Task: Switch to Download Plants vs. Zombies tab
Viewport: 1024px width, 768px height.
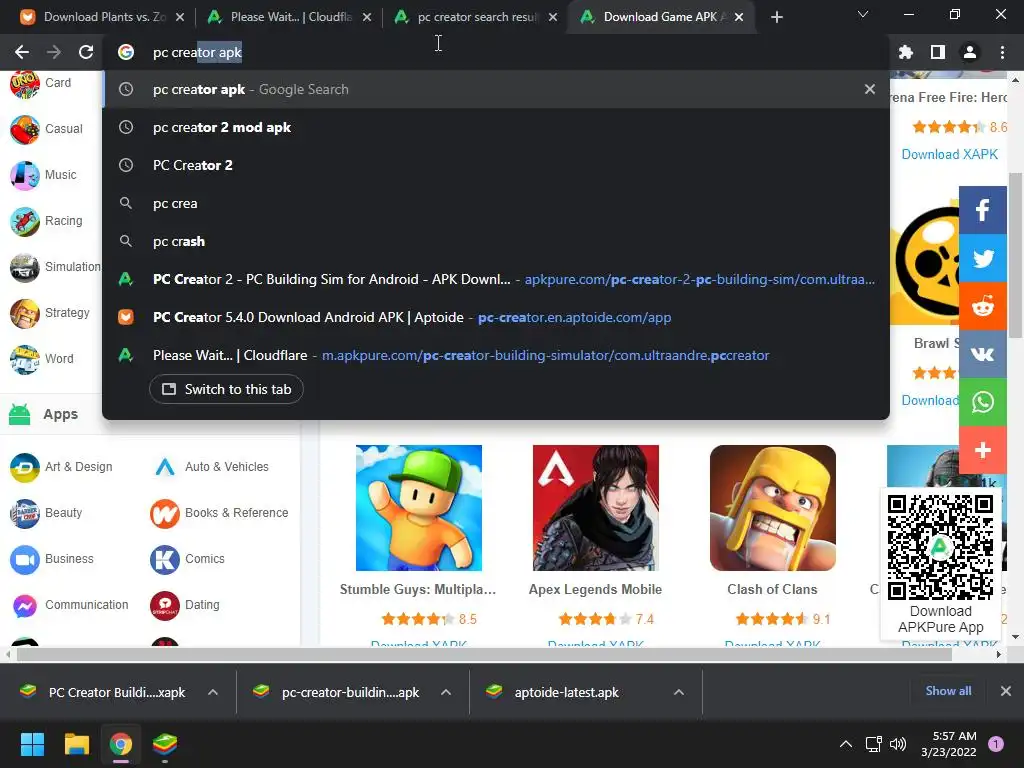Action: pos(101,17)
